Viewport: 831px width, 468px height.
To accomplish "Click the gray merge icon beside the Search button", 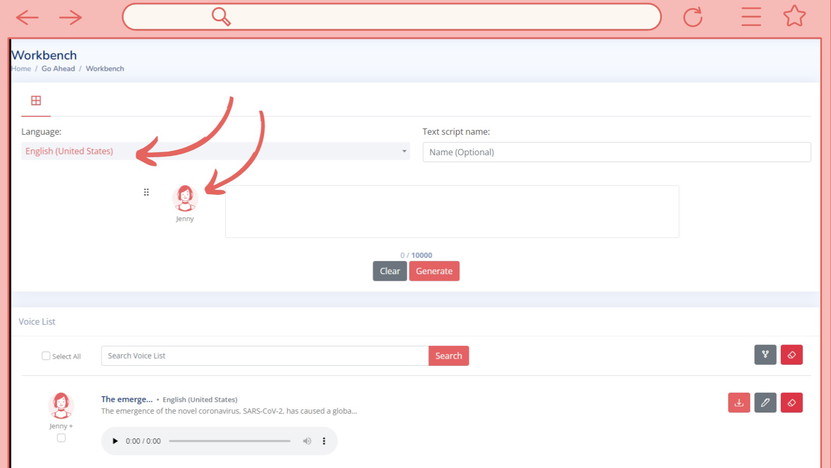I will pyautogui.click(x=765, y=355).
